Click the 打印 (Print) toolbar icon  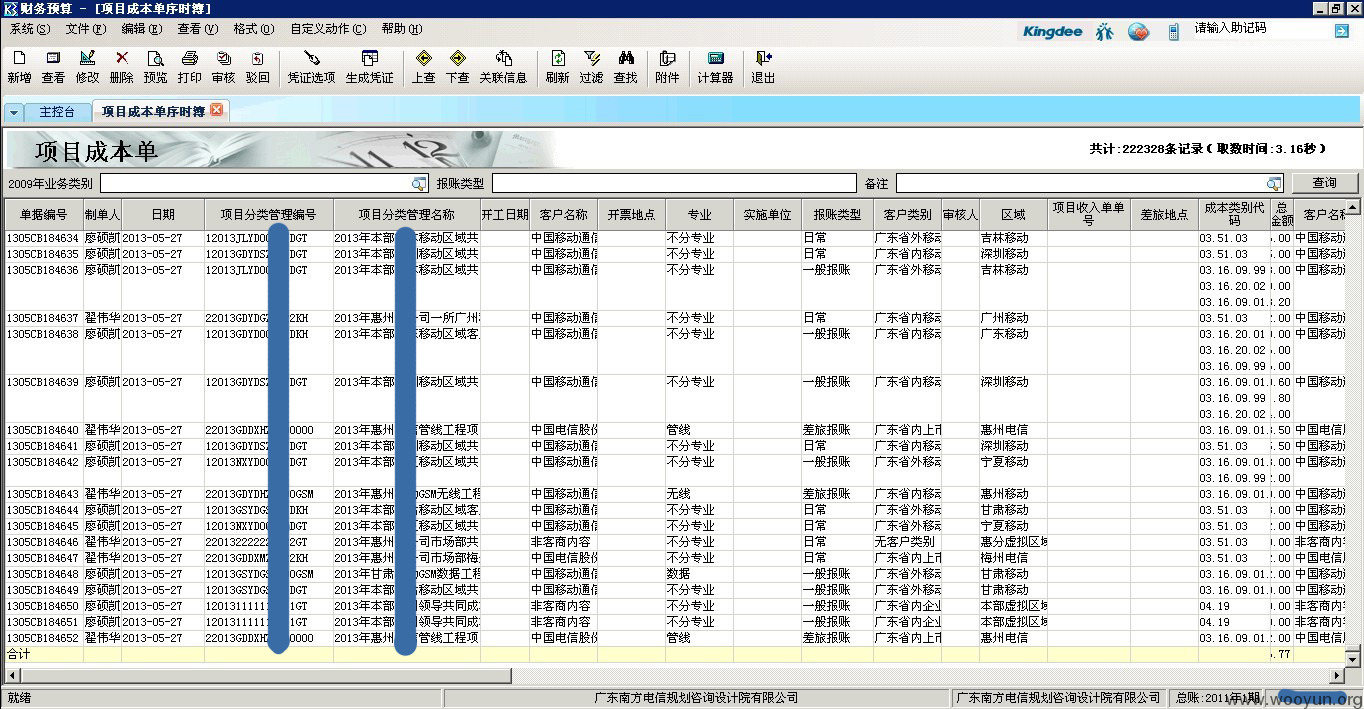click(x=189, y=67)
